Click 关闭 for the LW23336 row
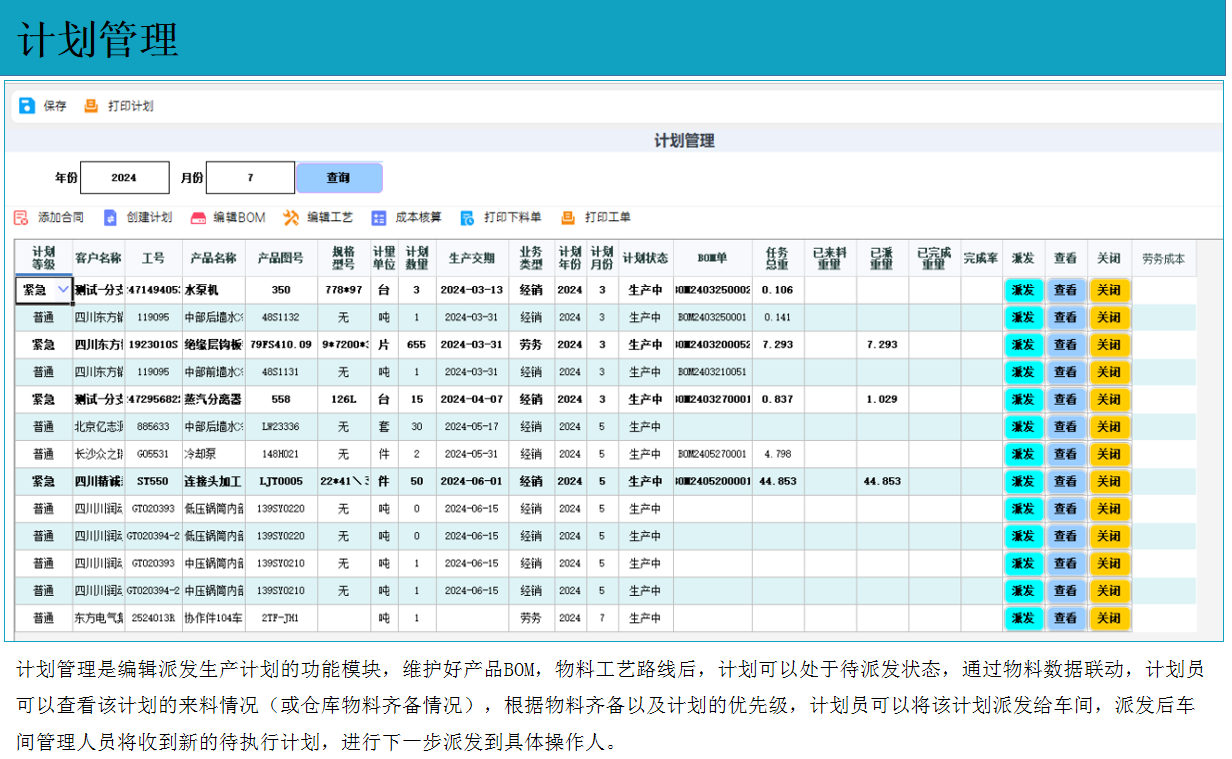Viewport: 1232px width, 759px height. pyautogui.click(x=1109, y=426)
